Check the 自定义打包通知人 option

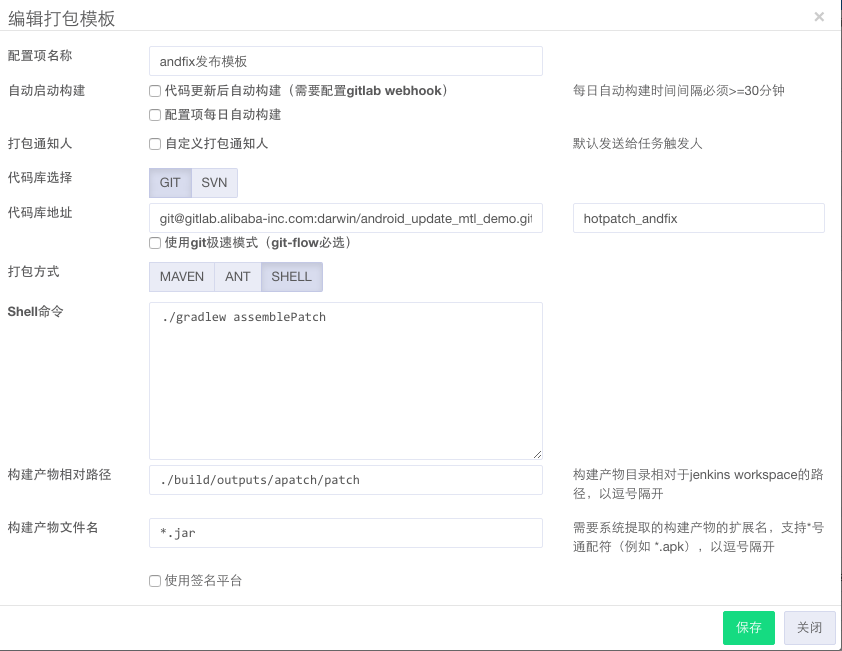pyautogui.click(x=155, y=144)
